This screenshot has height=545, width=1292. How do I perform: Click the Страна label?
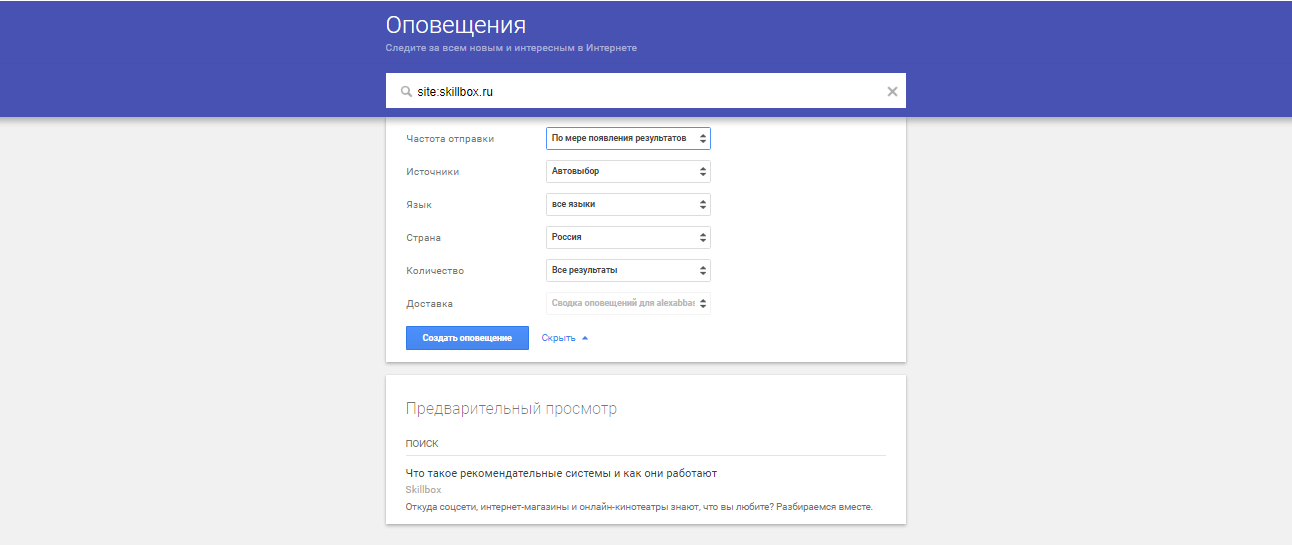coord(423,238)
